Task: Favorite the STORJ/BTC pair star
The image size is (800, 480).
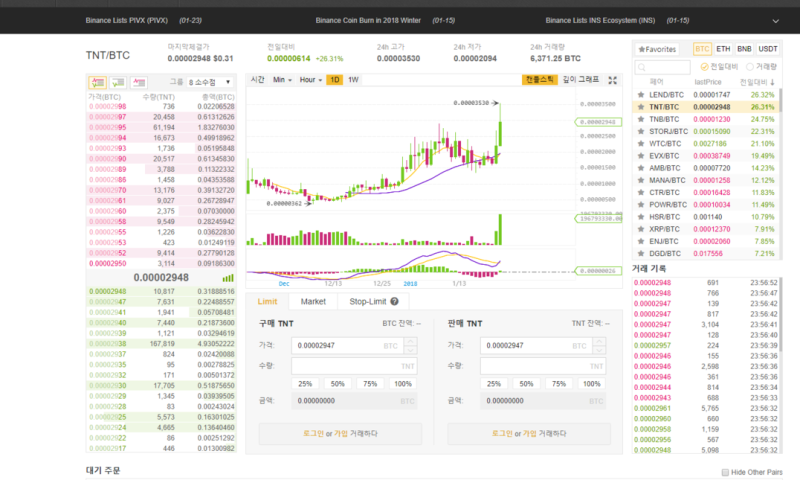Action: [x=641, y=132]
